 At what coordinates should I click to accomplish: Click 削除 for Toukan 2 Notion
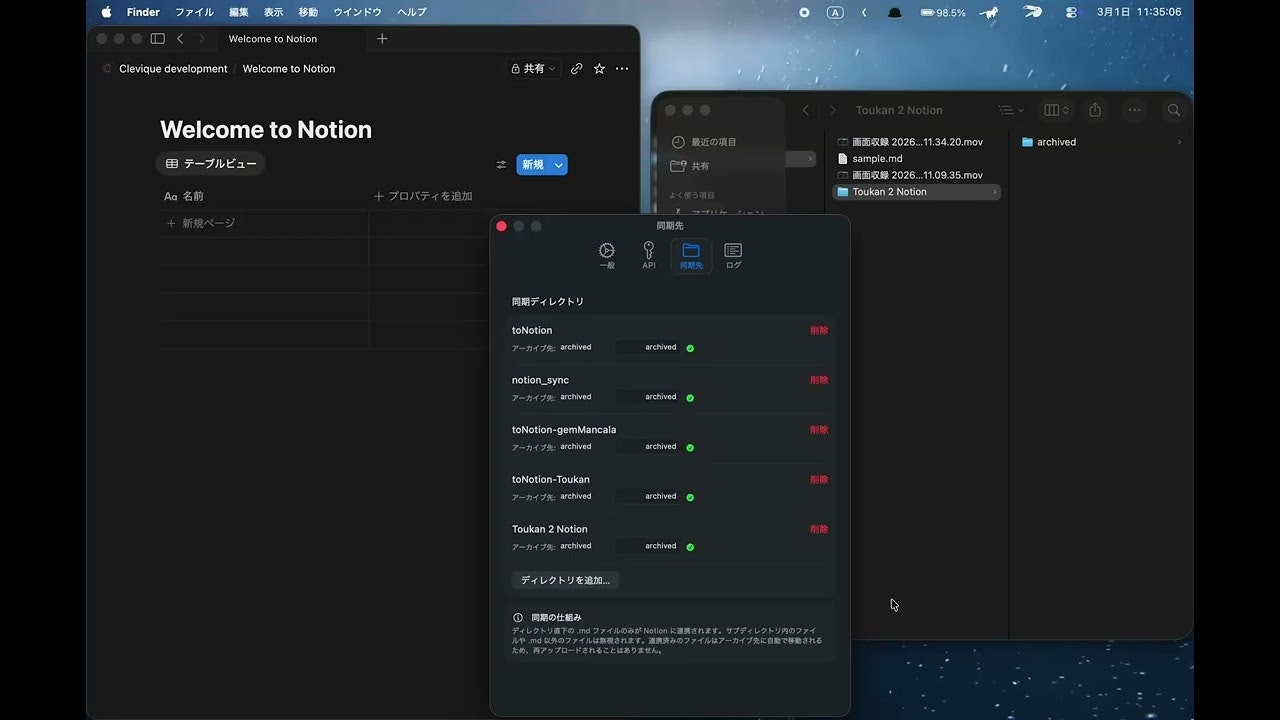[x=819, y=529]
